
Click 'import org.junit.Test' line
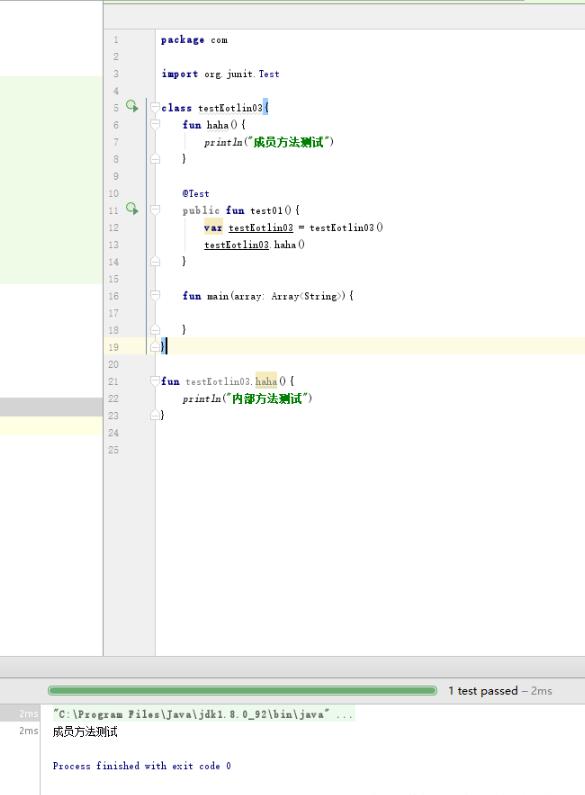point(220,74)
